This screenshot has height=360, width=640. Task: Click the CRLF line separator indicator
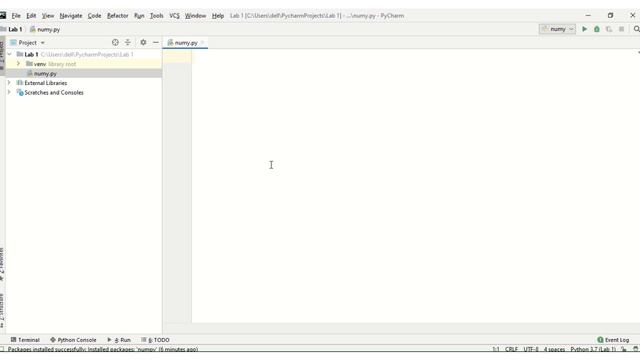[x=511, y=349]
